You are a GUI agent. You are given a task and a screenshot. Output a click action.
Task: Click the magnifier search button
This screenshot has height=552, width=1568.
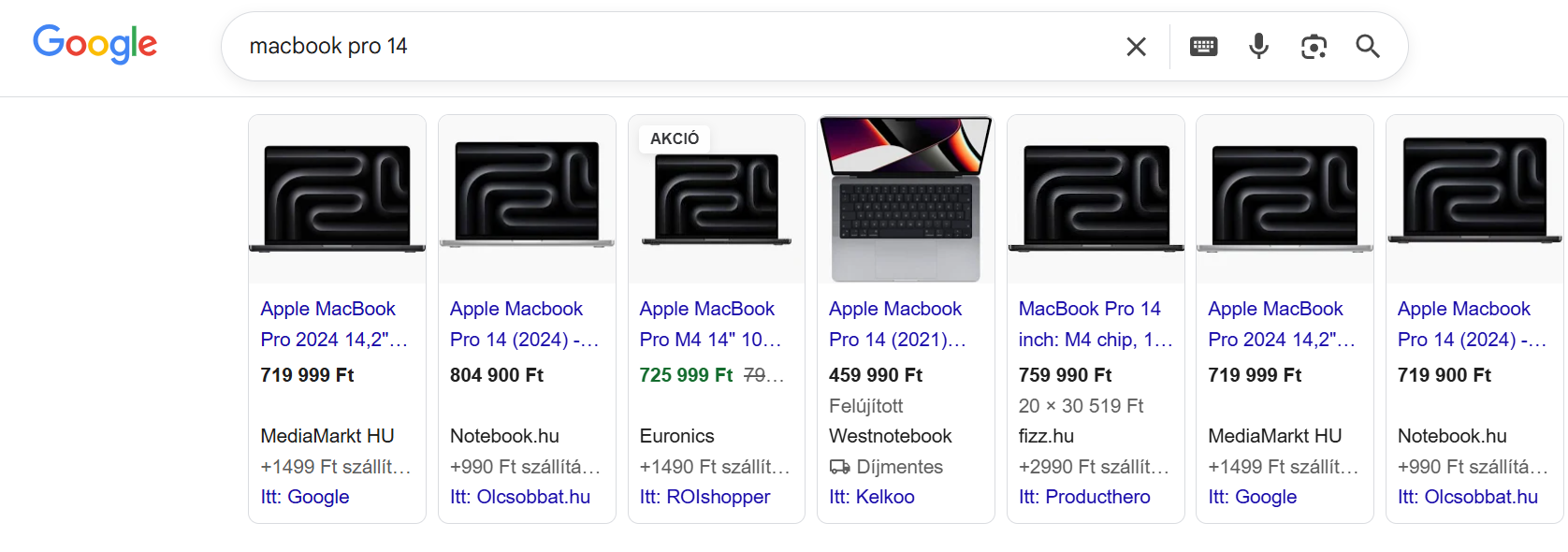[x=1368, y=47]
